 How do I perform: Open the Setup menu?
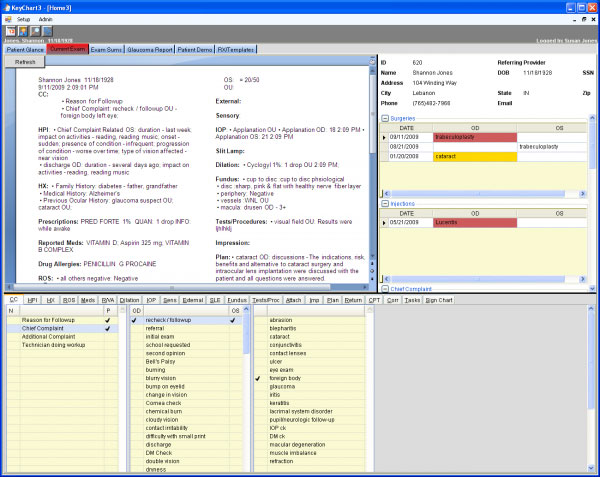pos(23,19)
